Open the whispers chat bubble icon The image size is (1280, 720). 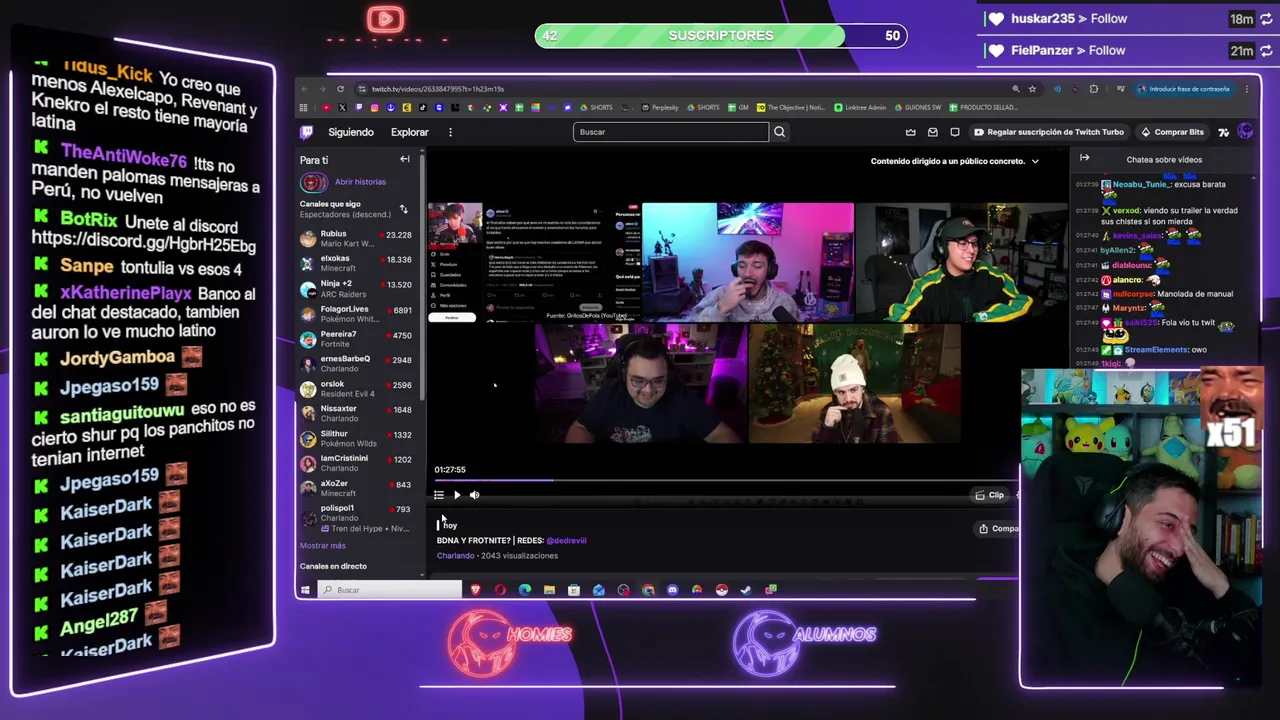[955, 132]
